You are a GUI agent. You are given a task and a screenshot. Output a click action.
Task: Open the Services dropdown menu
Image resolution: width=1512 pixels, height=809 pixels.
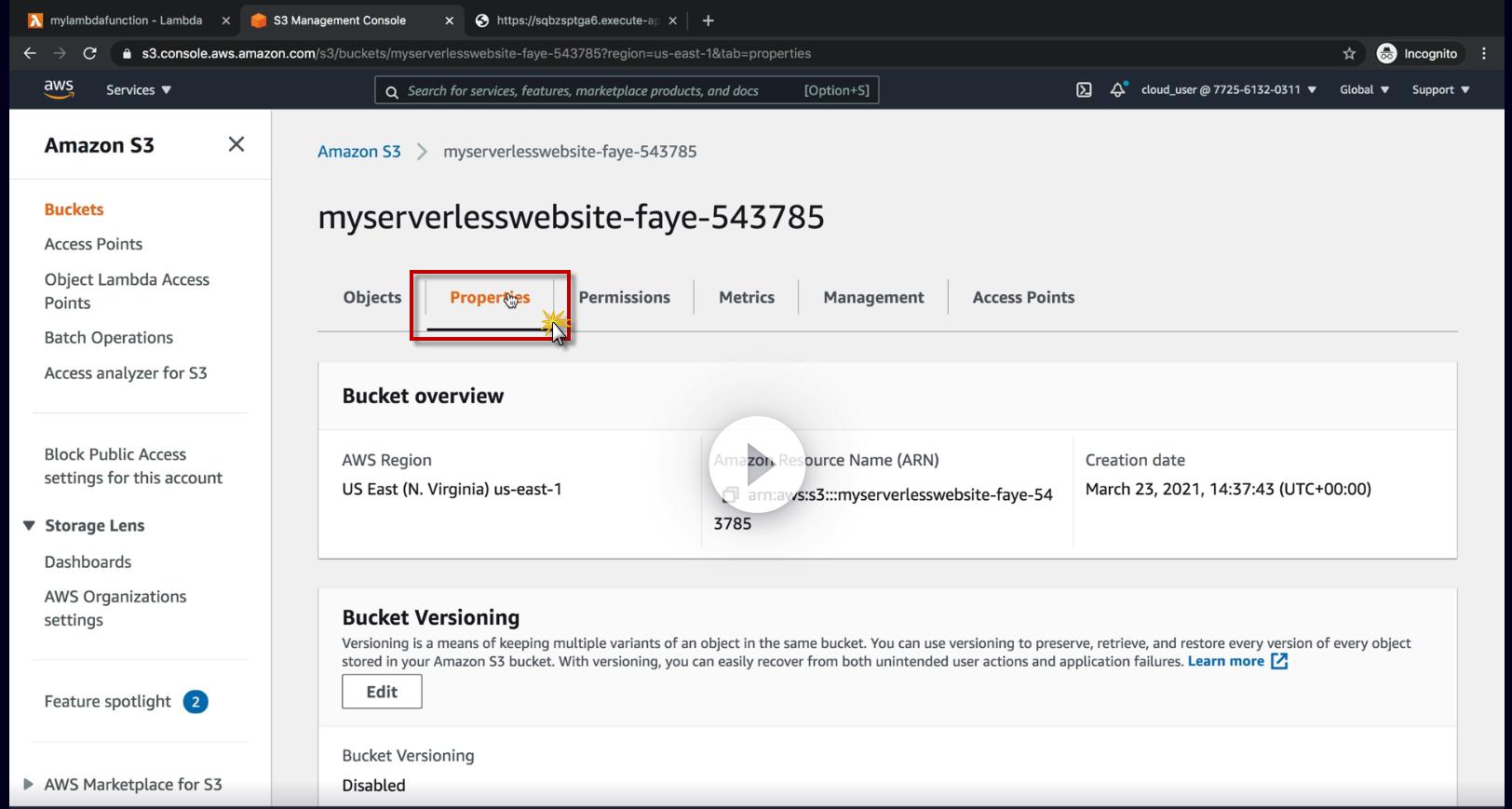click(x=139, y=90)
